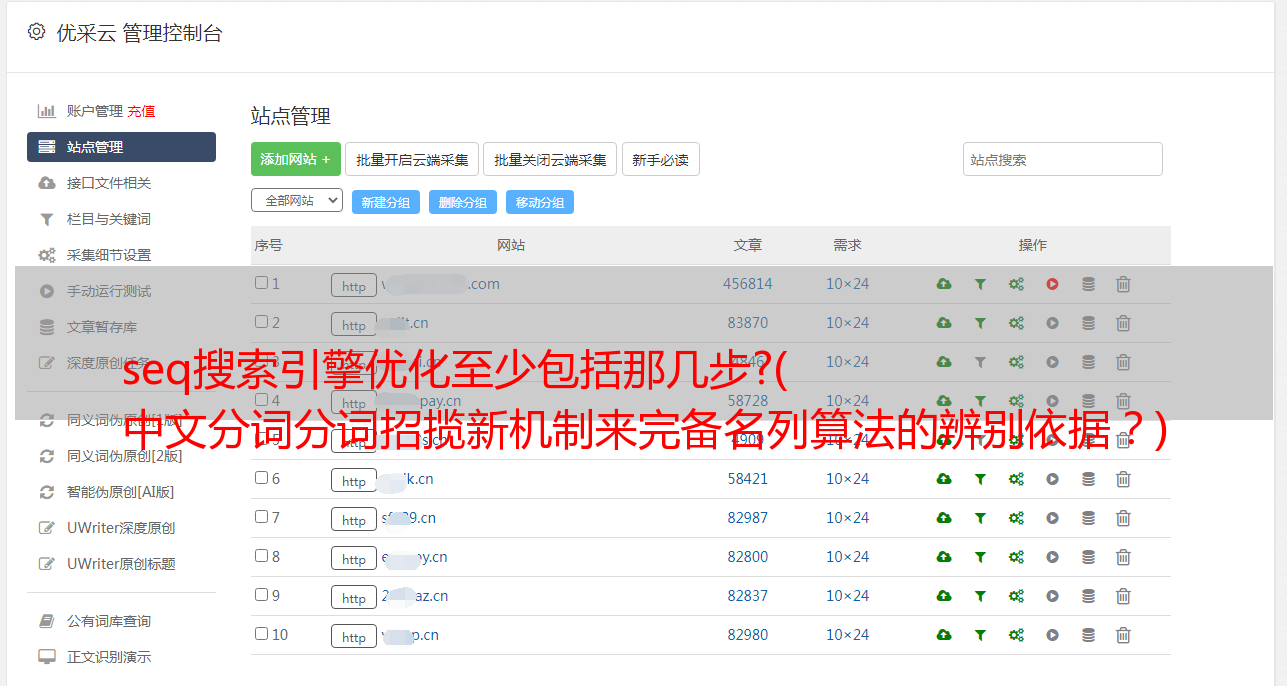This screenshot has height=686, width=1287.
Task: Tick the checkbox for site row 6
Action: [261, 478]
